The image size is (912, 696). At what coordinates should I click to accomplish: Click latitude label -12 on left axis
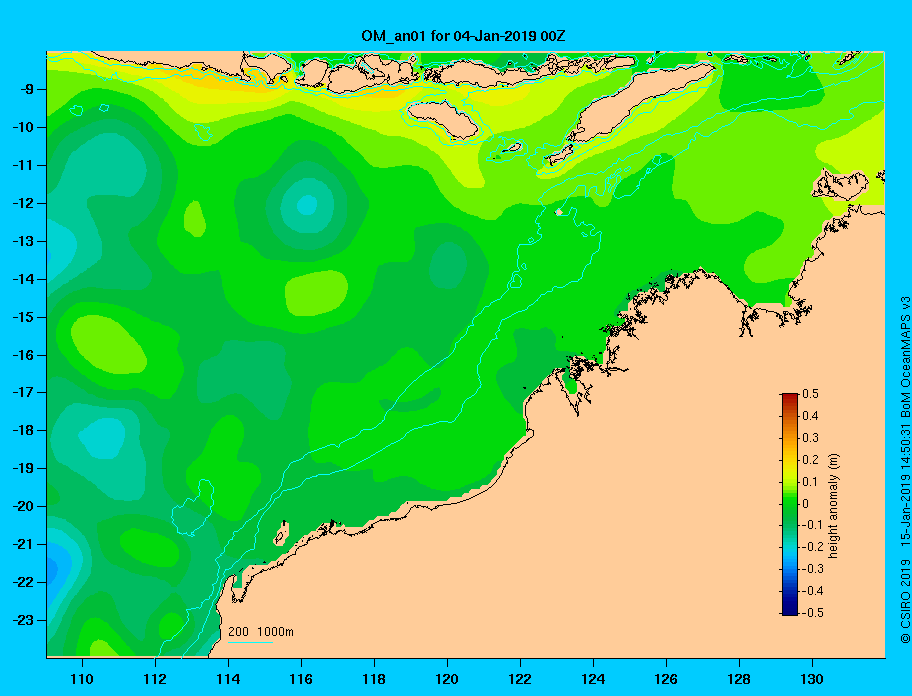coord(22,203)
